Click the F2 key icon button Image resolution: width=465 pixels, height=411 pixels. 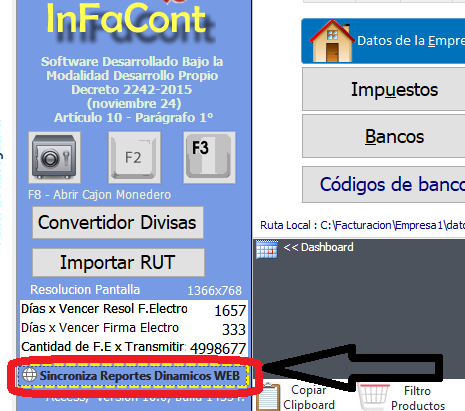pyautogui.click(x=134, y=157)
